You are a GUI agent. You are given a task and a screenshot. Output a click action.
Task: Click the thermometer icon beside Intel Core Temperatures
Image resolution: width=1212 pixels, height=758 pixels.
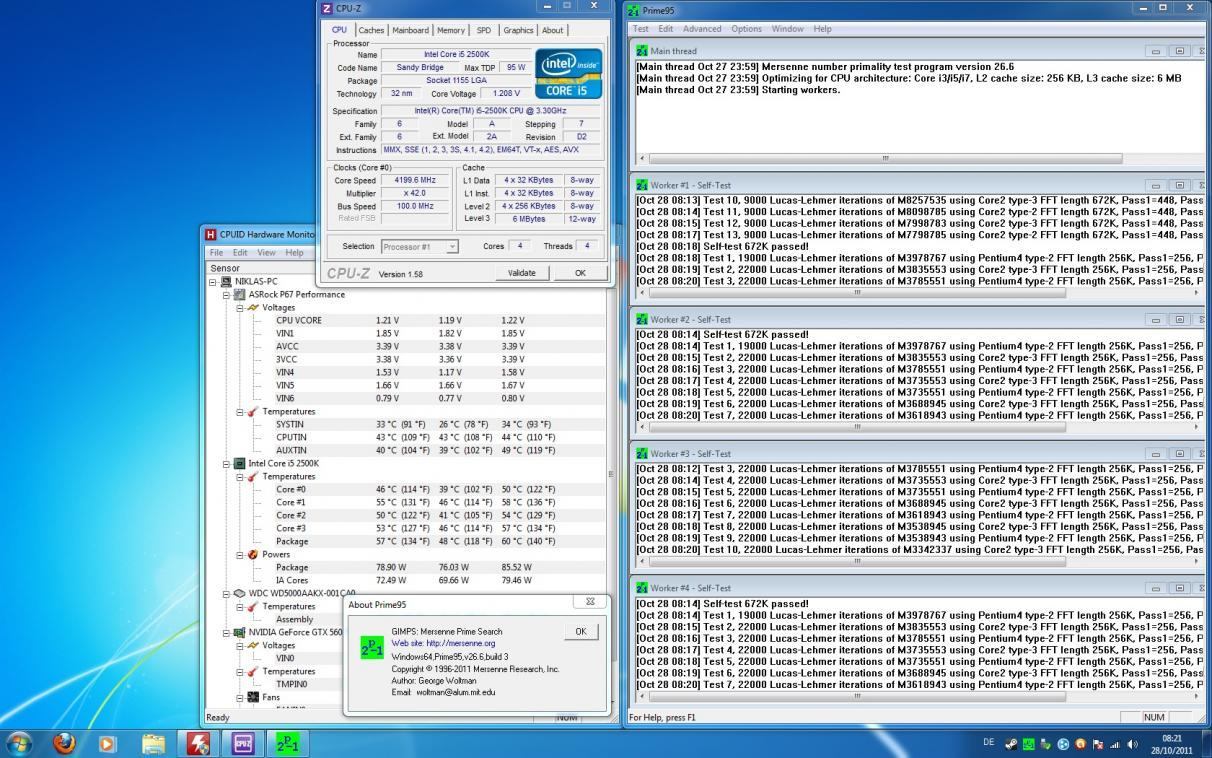[x=253, y=477]
